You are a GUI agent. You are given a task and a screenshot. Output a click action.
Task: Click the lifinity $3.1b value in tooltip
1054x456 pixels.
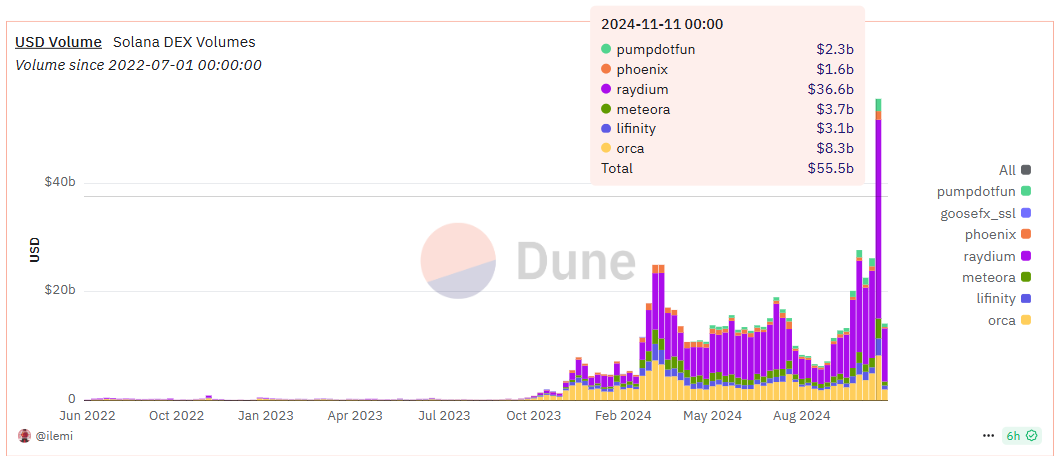pyautogui.click(x=836, y=128)
